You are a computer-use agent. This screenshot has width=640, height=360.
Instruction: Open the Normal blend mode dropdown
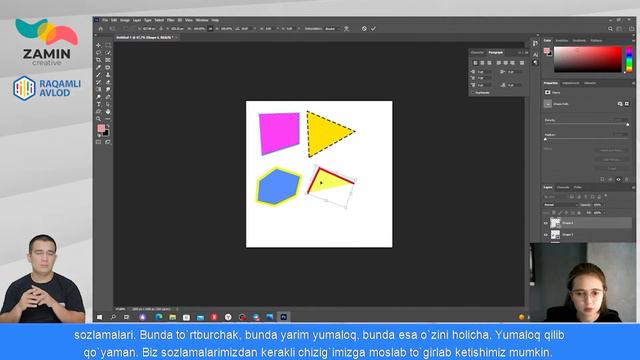coord(561,204)
